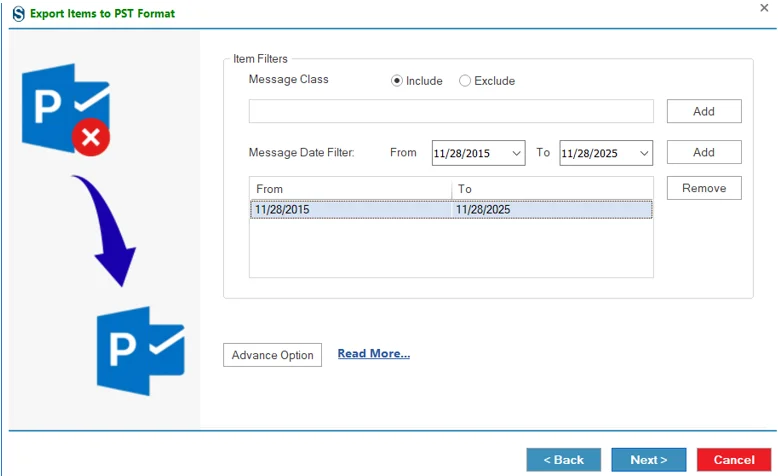778x476 pixels.
Task: Click the S application logo in title bar
Action: coord(18,13)
